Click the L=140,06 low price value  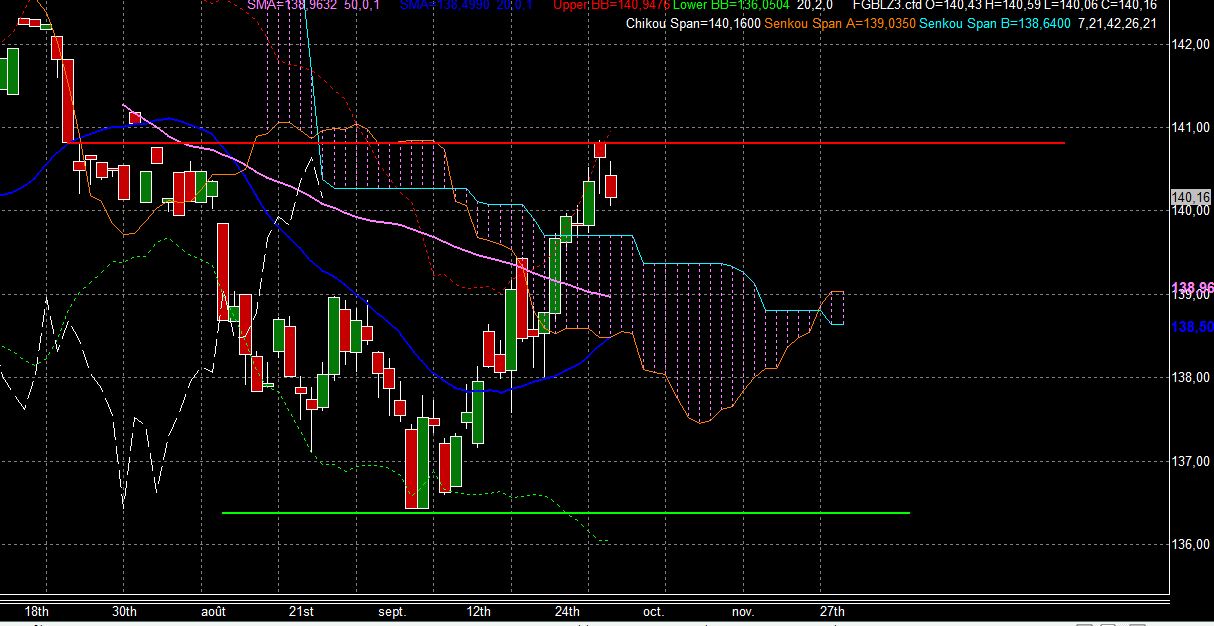point(1072,5)
